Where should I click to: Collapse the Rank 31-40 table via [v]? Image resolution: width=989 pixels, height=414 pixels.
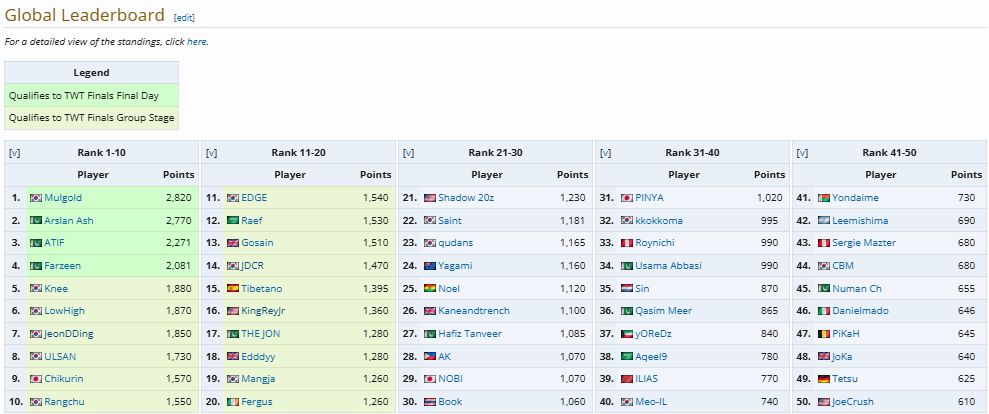[x=606, y=153]
